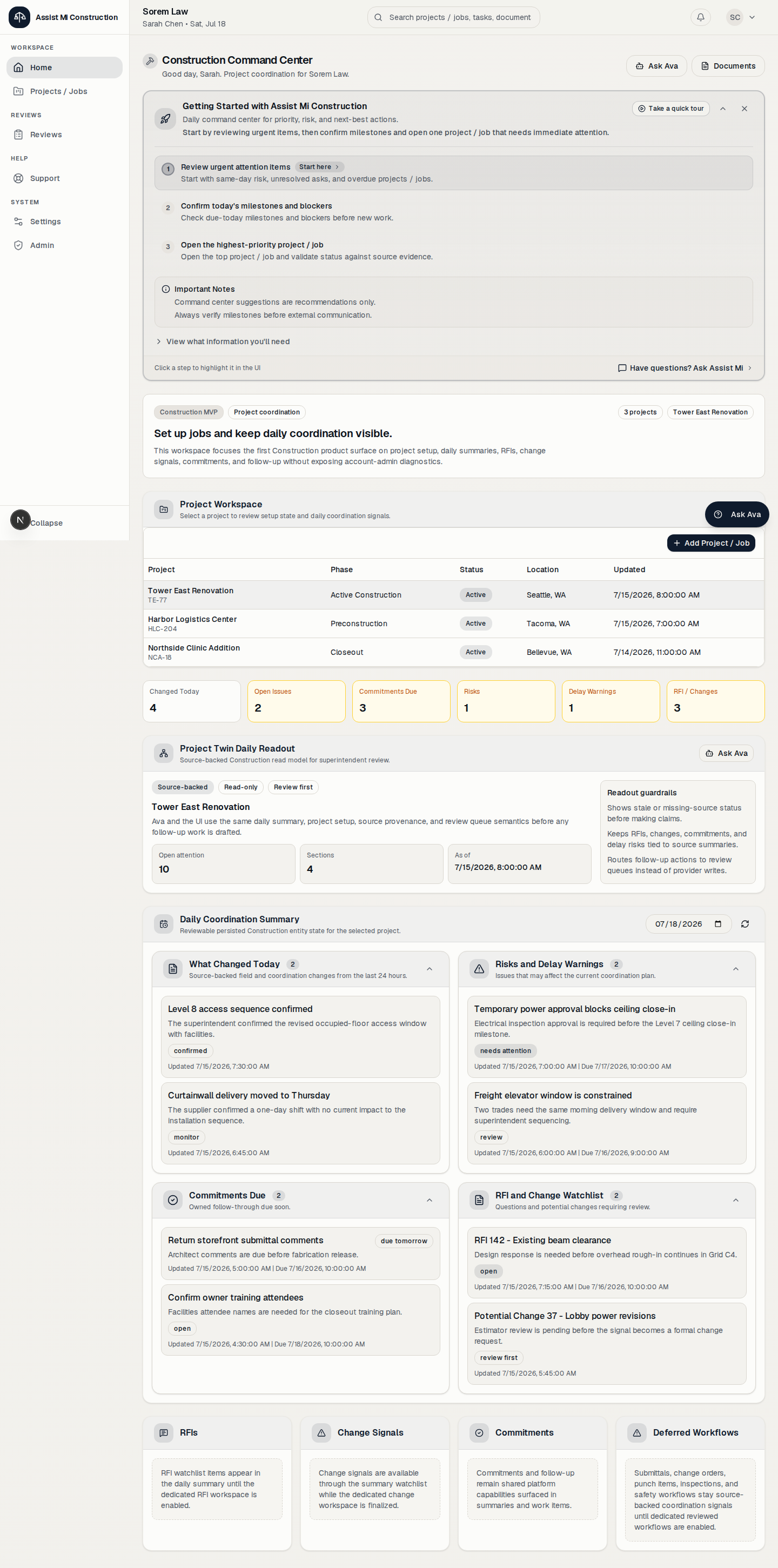The width and height of the screenshot is (778, 1568).
Task: Collapse the Getting Started panel with chevron
Action: (722, 109)
